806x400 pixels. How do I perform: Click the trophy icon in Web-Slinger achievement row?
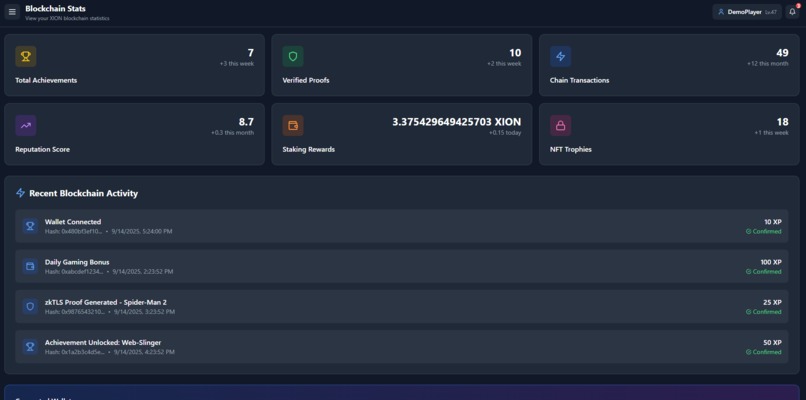click(30, 347)
